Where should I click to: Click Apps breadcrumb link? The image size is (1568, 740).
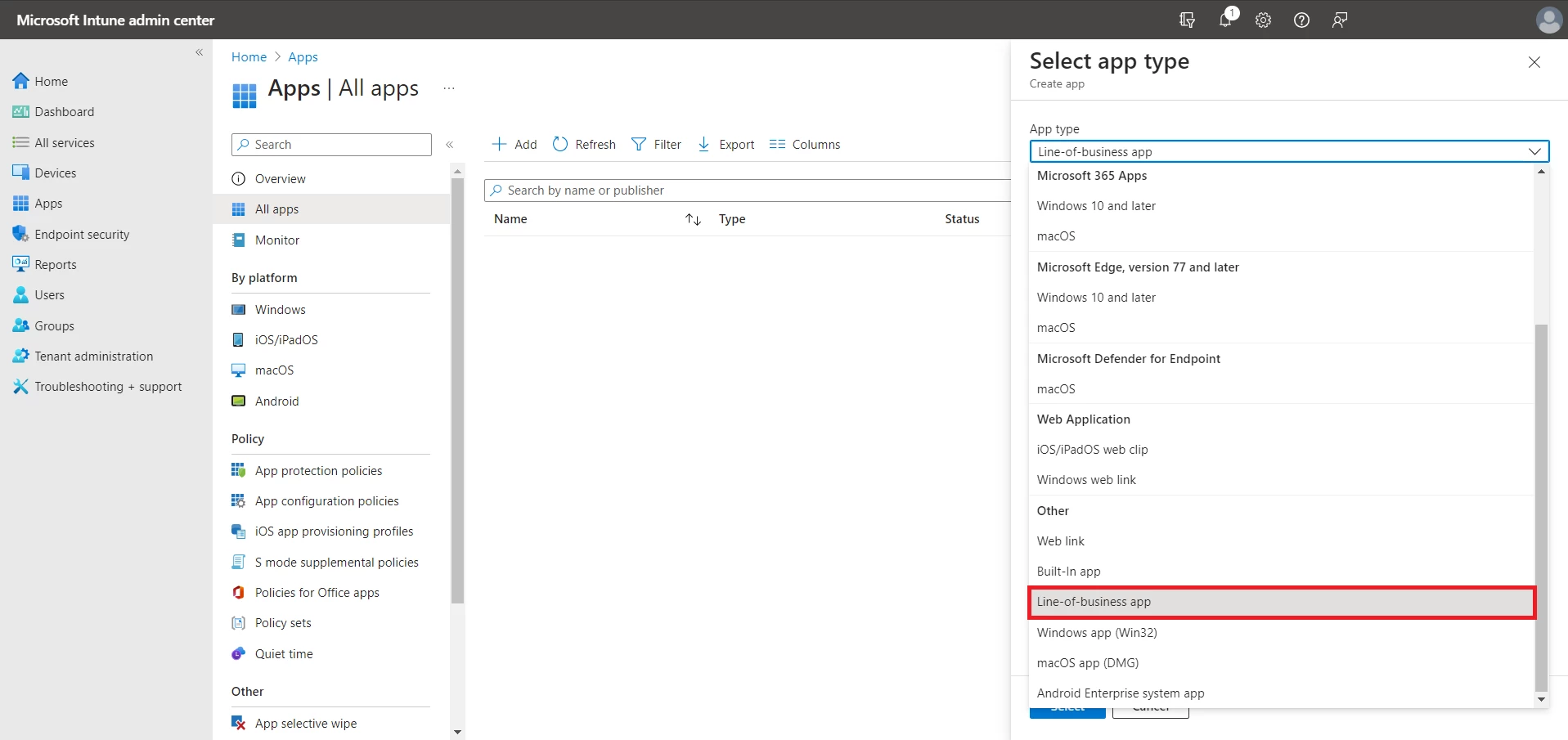click(303, 57)
